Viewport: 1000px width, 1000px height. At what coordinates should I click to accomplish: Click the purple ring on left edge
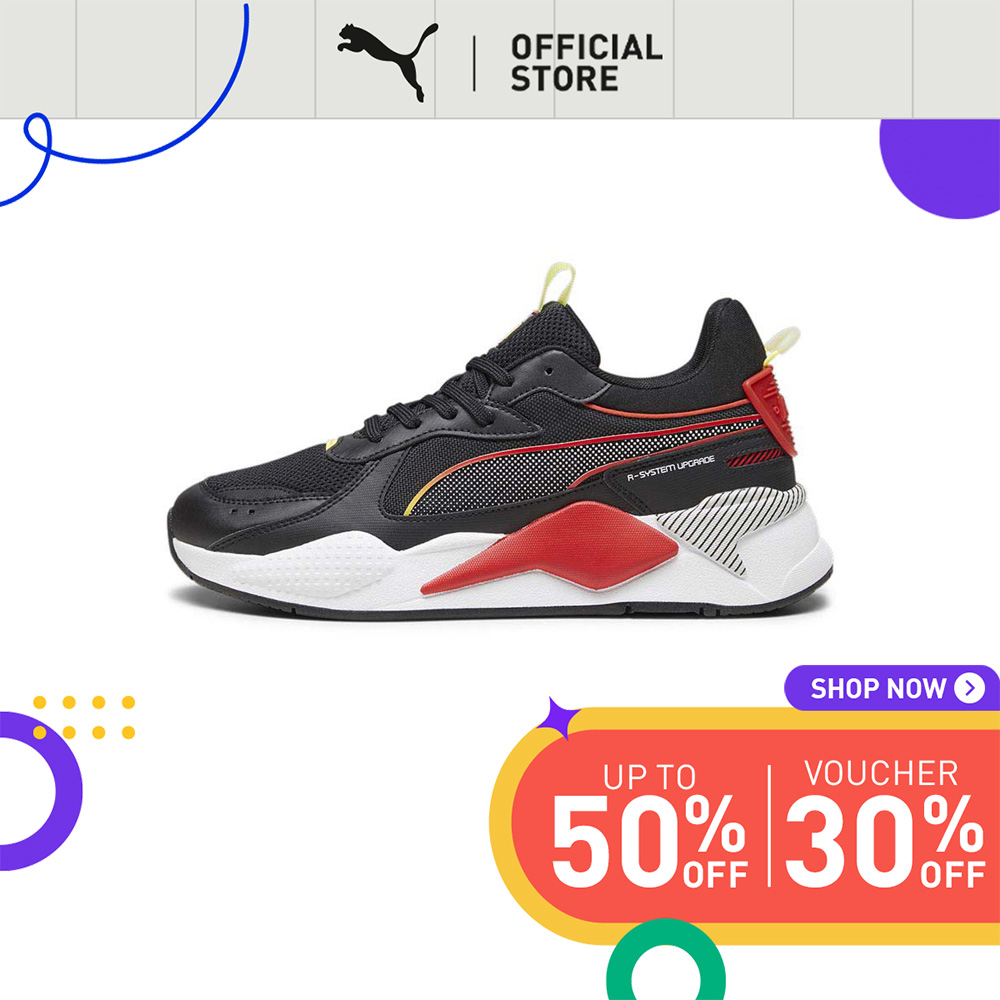click(40, 791)
